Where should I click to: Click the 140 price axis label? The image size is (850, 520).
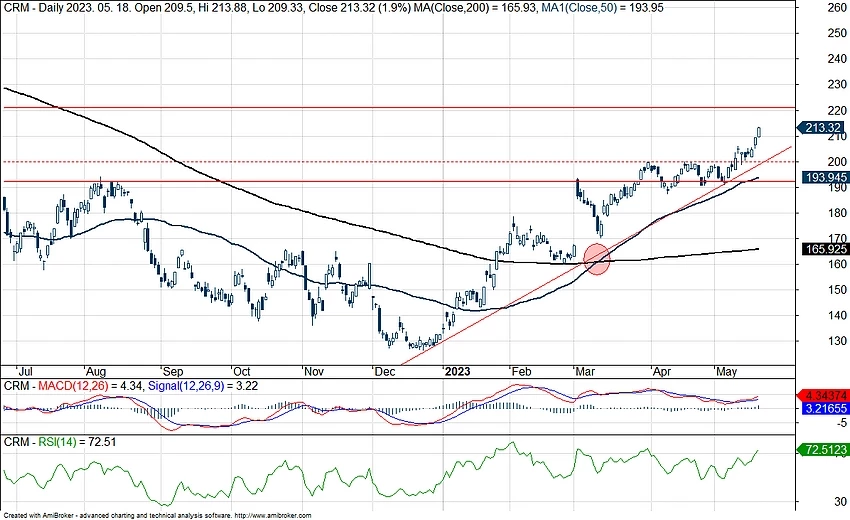(x=837, y=316)
